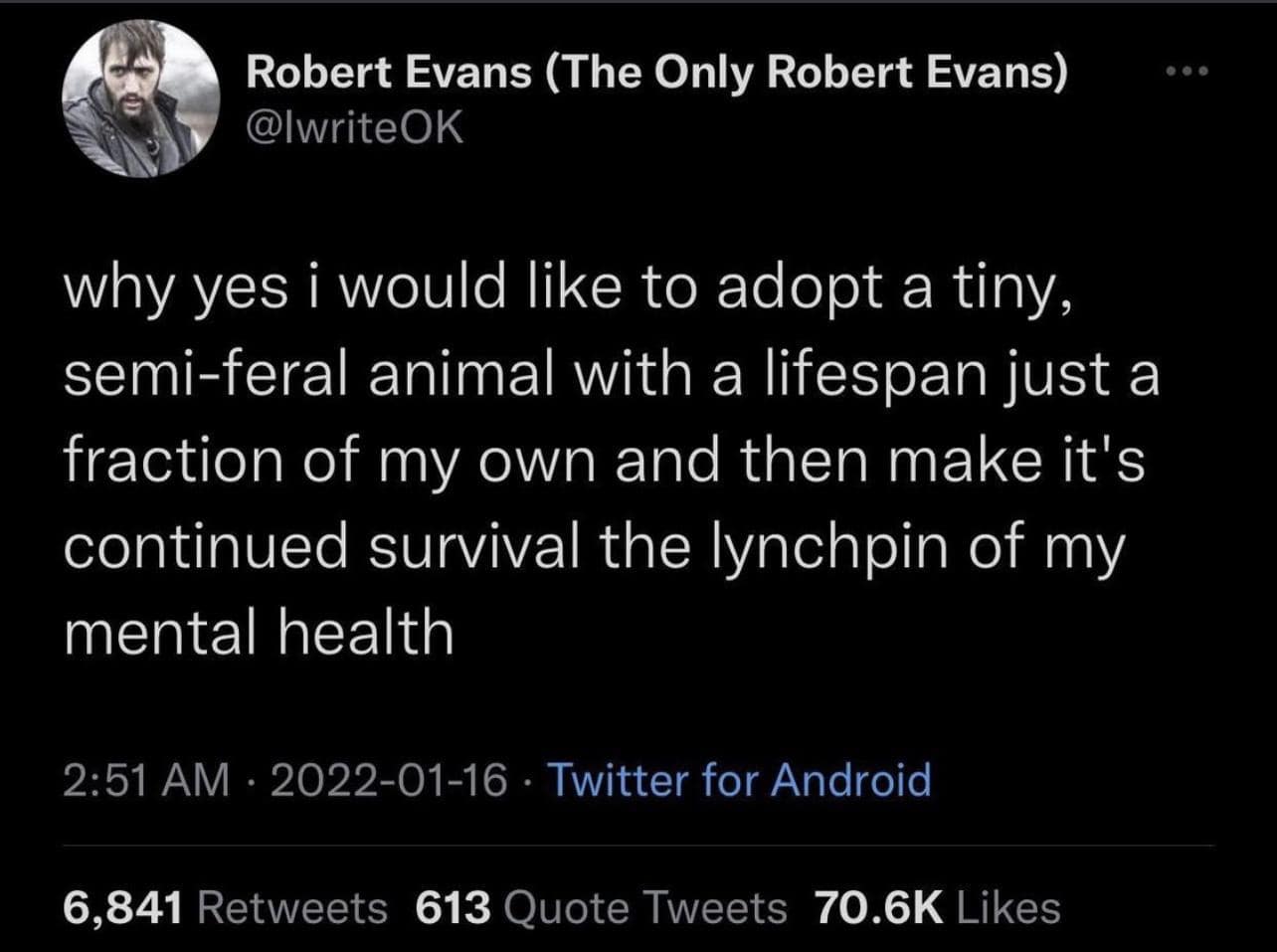
Task: Click the 2022-01-16 tweet date
Action: coord(389,779)
